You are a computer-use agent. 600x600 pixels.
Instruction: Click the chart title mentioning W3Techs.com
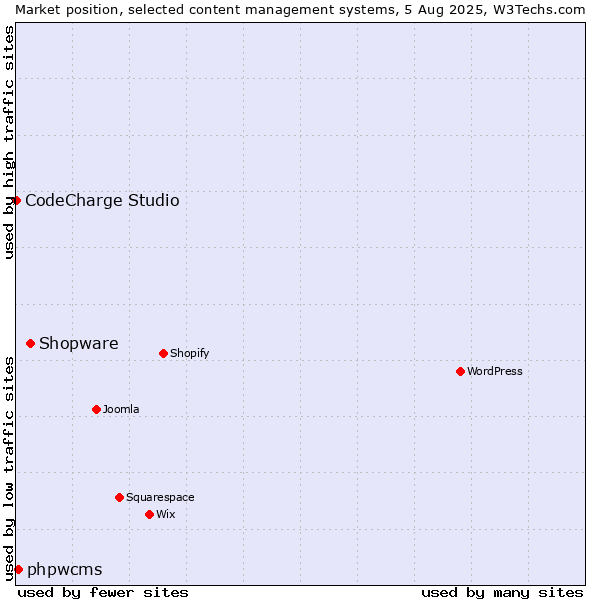[x=300, y=10]
